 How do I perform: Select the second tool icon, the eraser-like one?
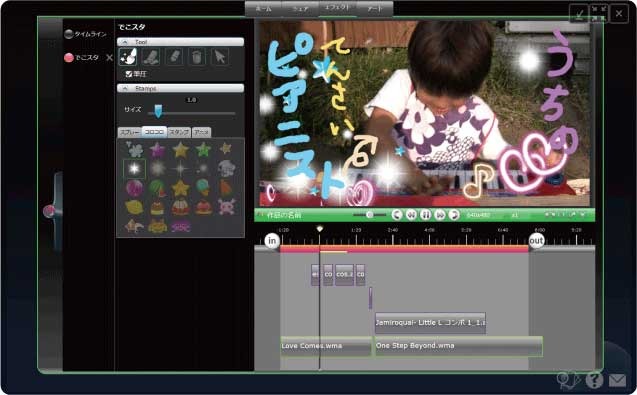coord(151,57)
